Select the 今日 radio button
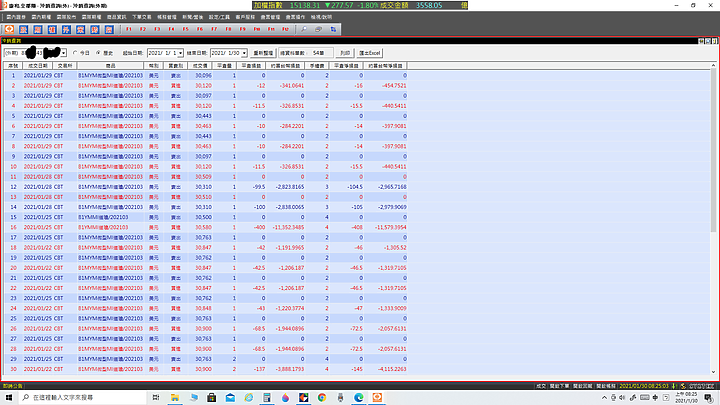Screen dimensions: 720x405 click(75, 53)
